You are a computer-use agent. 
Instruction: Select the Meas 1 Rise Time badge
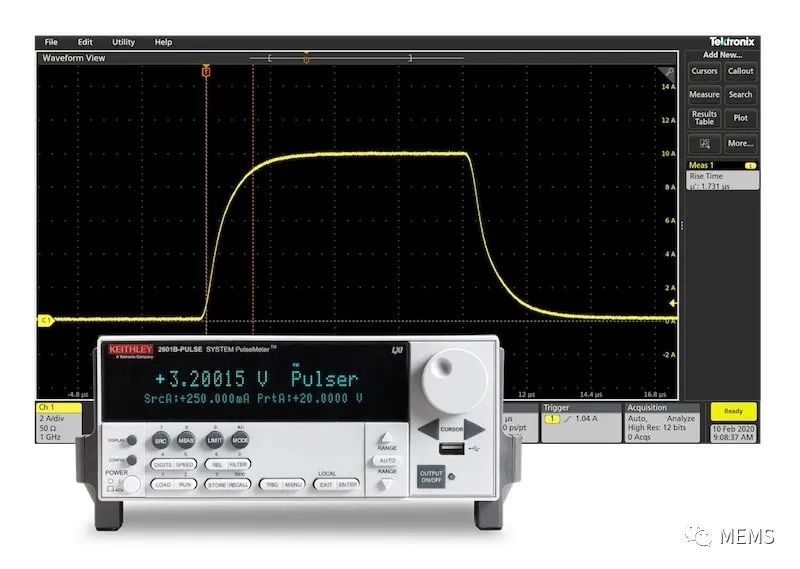click(x=722, y=176)
